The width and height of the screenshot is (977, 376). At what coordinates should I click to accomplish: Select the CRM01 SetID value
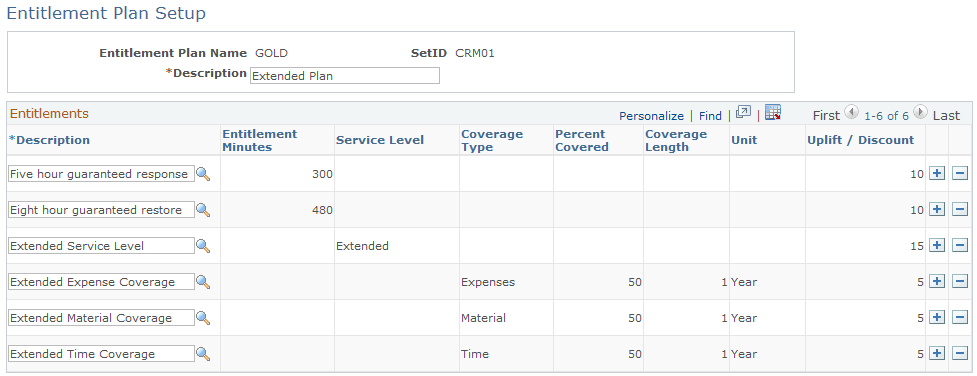click(475, 53)
